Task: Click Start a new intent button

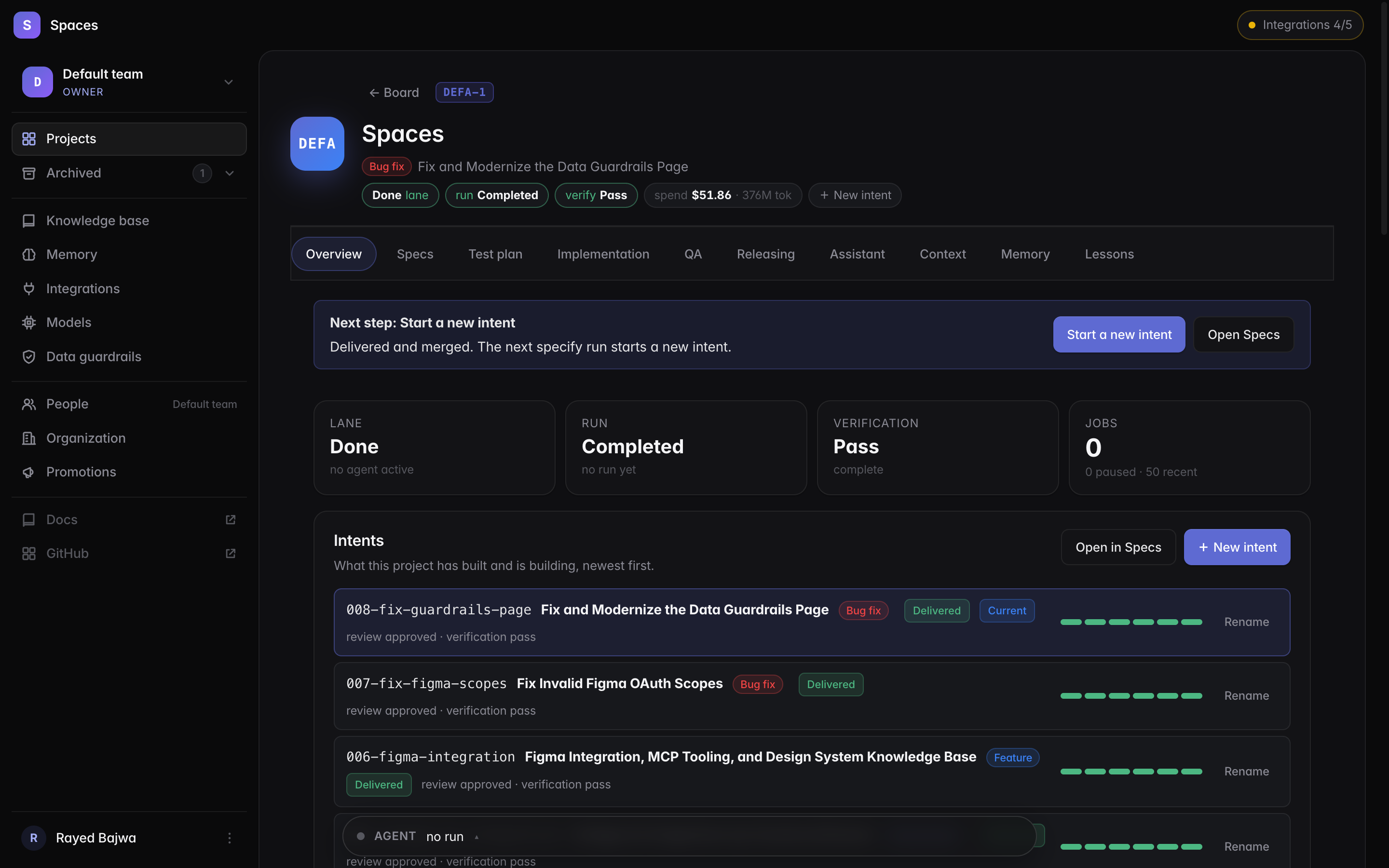Action: [x=1118, y=335]
